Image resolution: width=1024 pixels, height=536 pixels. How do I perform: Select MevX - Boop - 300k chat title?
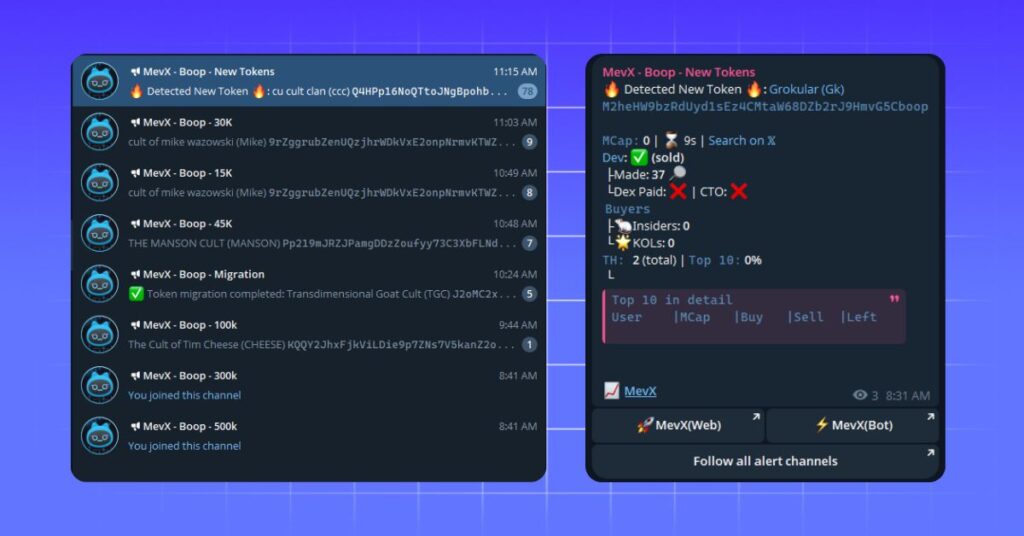pos(190,375)
